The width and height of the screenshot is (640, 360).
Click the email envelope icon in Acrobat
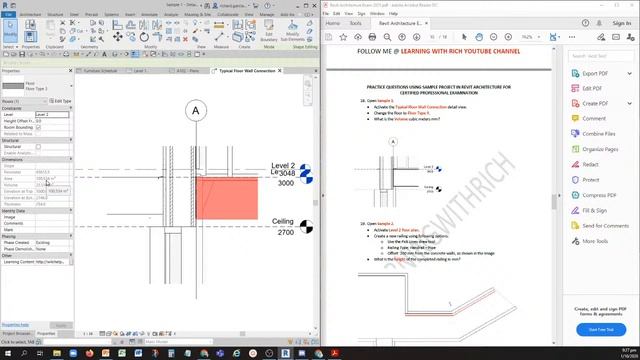coord(616,37)
